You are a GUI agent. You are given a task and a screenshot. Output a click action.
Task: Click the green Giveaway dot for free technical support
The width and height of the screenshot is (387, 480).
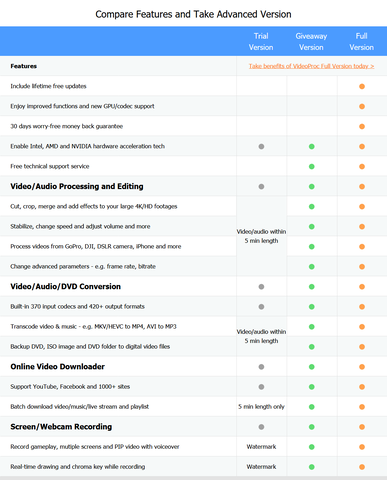click(x=312, y=166)
